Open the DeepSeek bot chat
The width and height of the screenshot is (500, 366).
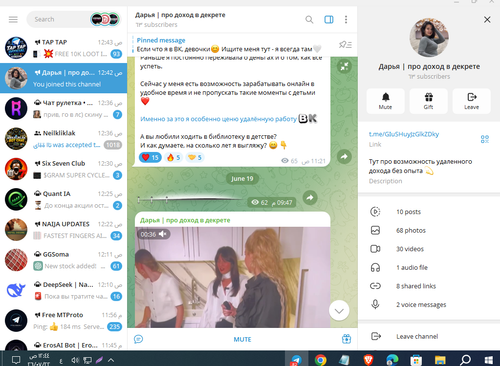pyautogui.click(x=63, y=291)
